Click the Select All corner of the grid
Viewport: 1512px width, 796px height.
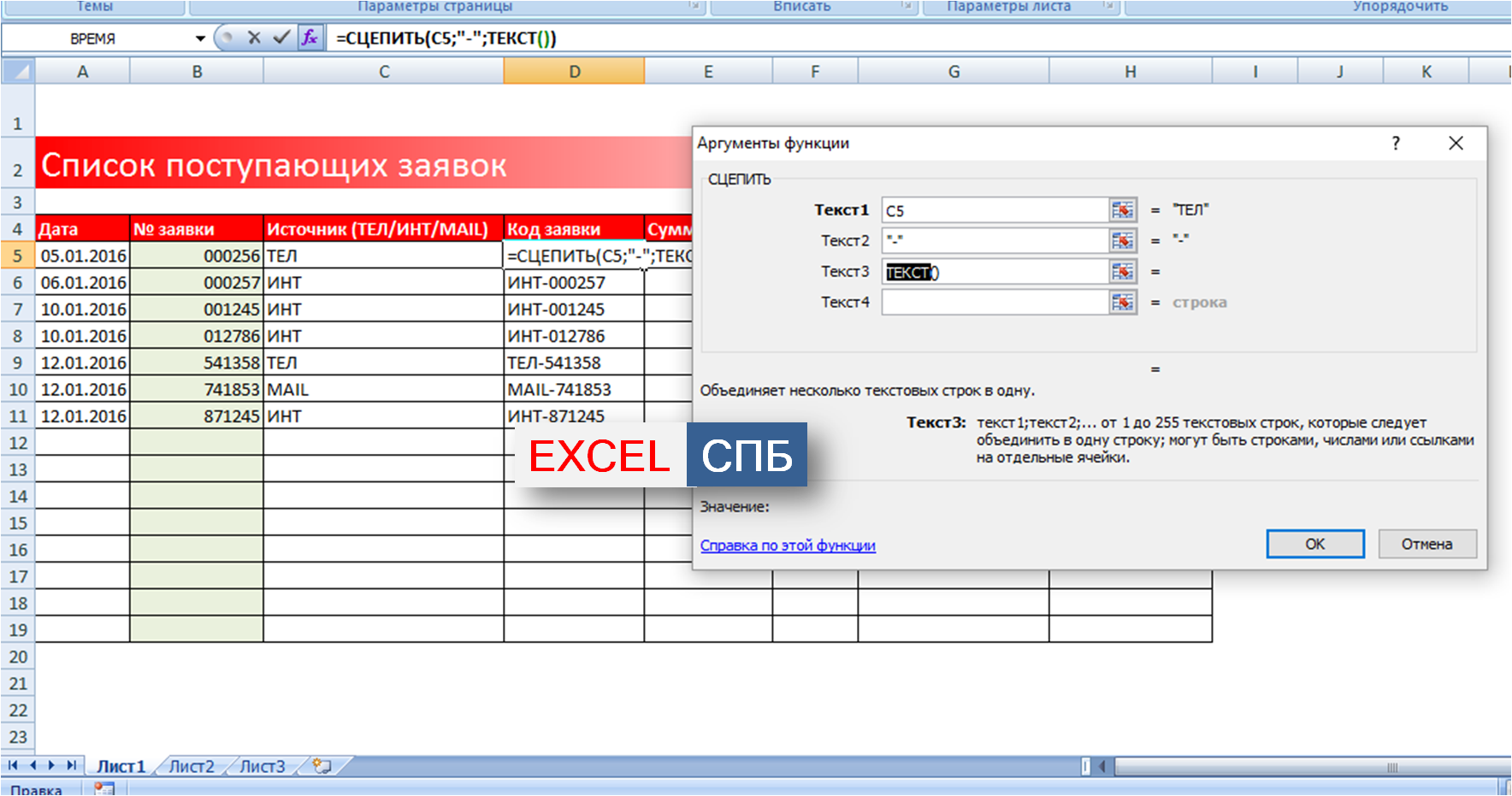(x=18, y=72)
